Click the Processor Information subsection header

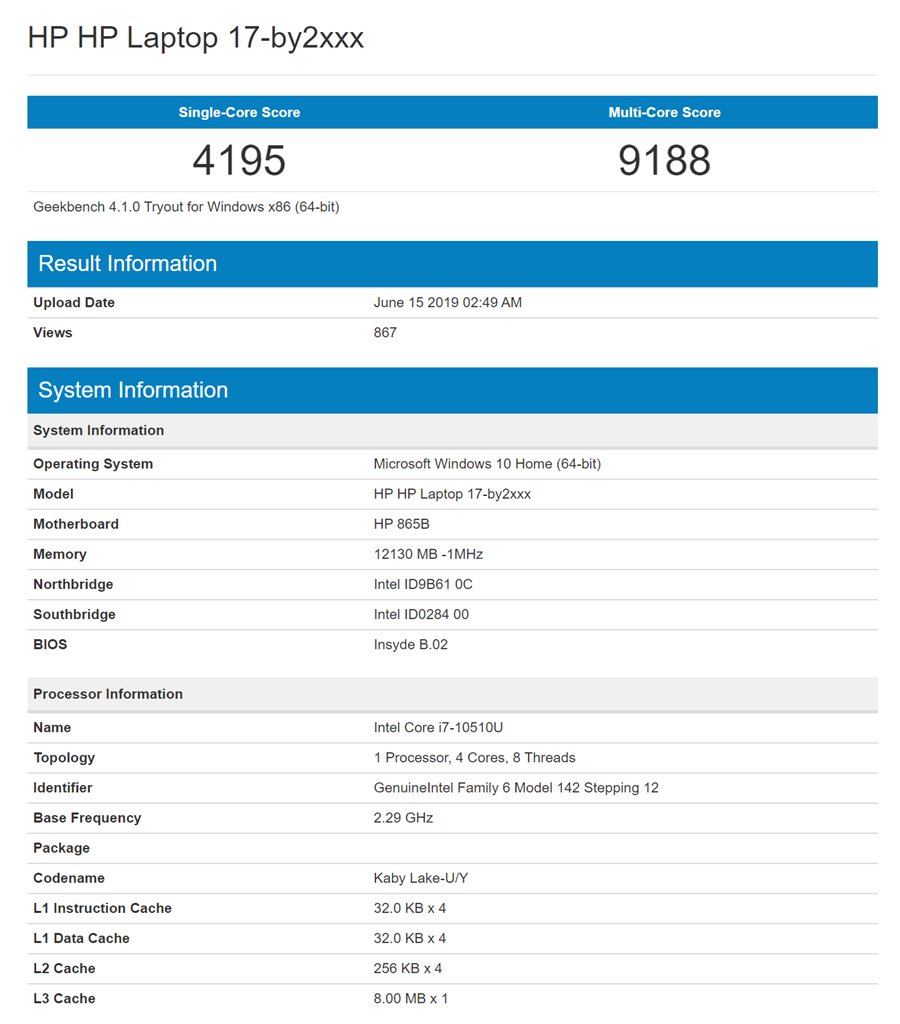(x=107, y=694)
